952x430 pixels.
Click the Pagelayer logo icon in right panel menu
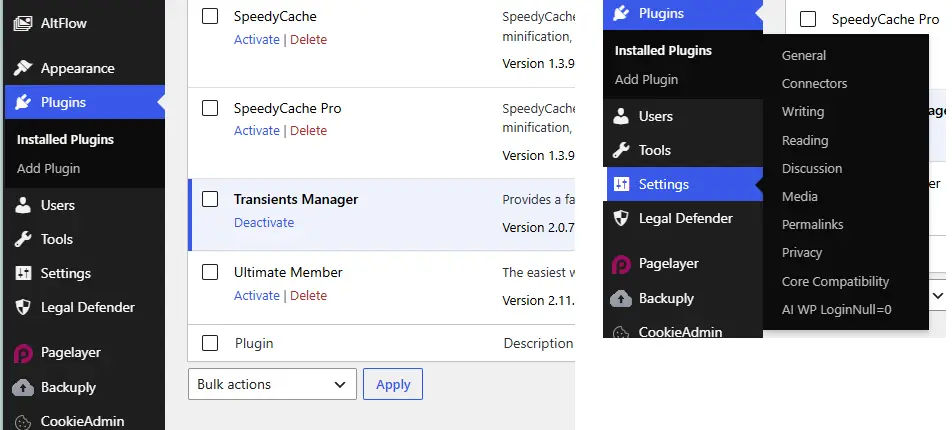[x=621, y=264]
